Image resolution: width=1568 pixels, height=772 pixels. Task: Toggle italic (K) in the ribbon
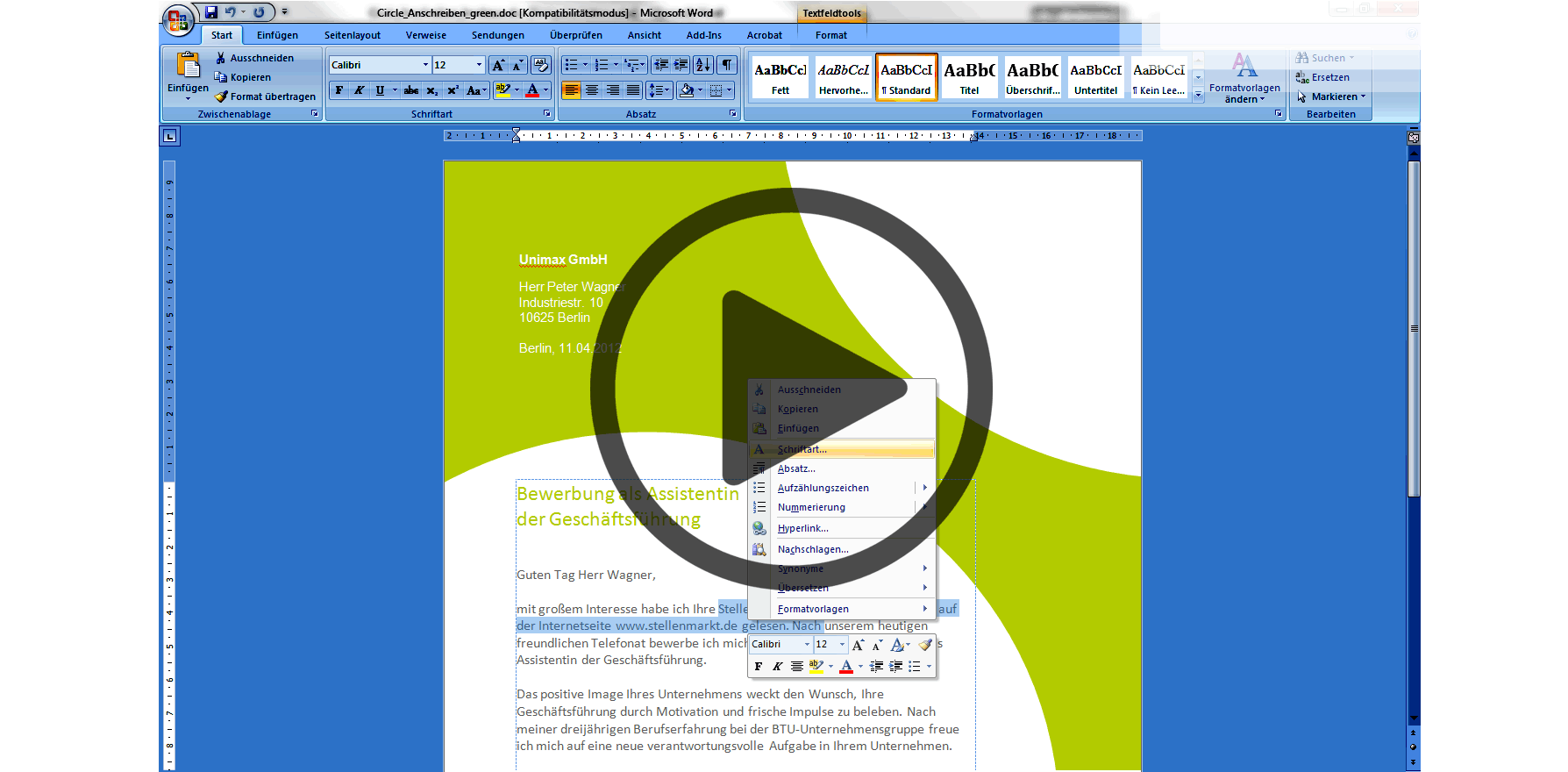coord(359,90)
